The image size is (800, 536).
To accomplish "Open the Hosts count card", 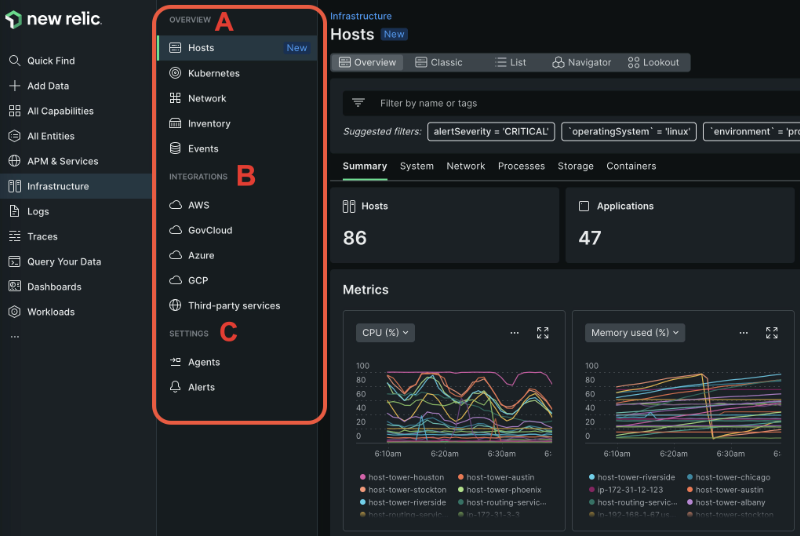I will coord(444,225).
